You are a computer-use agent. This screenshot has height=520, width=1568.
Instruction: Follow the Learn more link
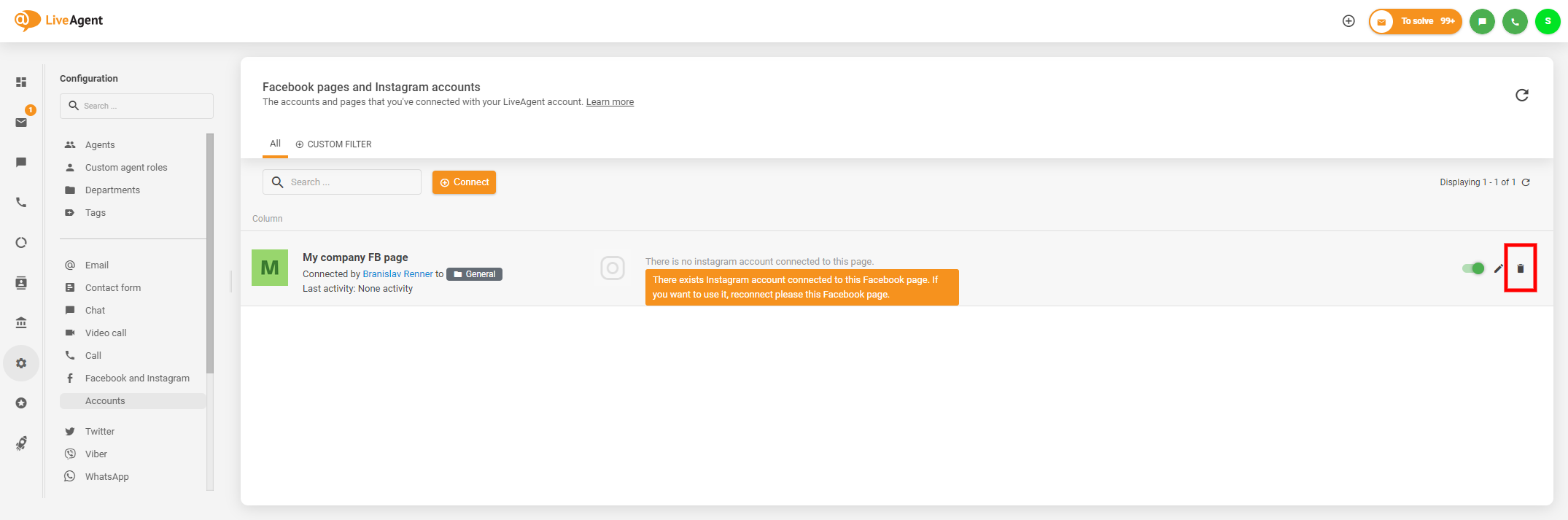(x=610, y=102)
